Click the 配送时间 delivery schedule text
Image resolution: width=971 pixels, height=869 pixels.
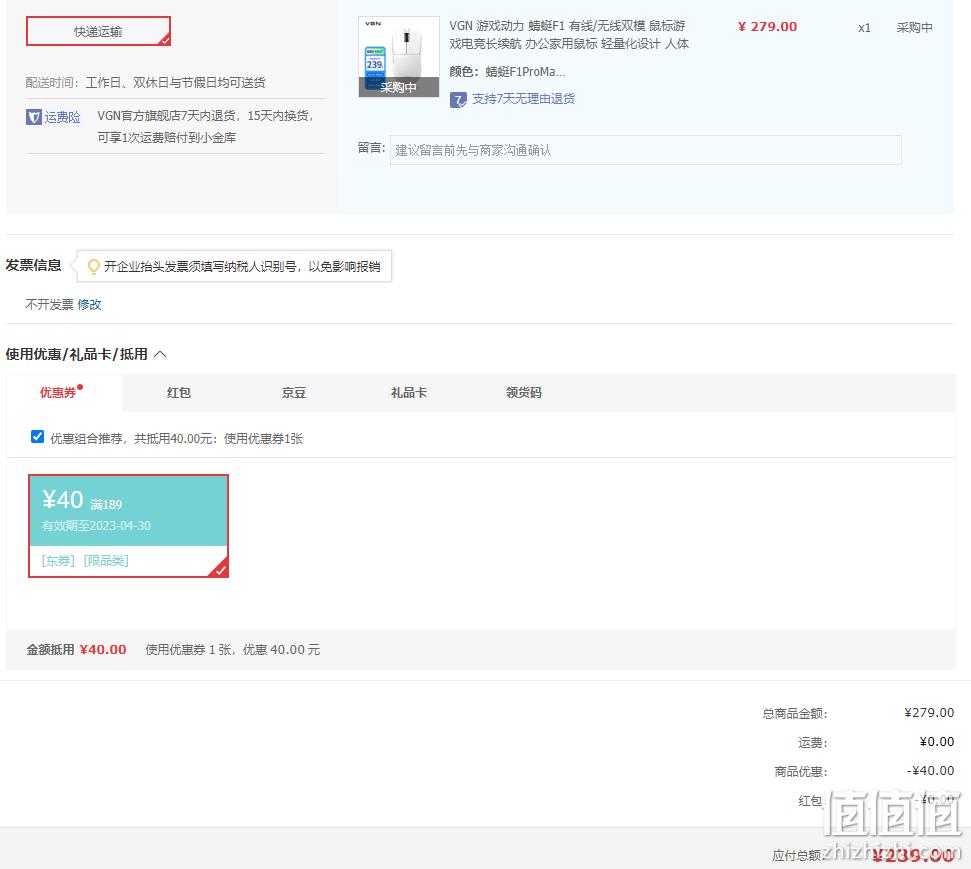[x=146, y=82]
